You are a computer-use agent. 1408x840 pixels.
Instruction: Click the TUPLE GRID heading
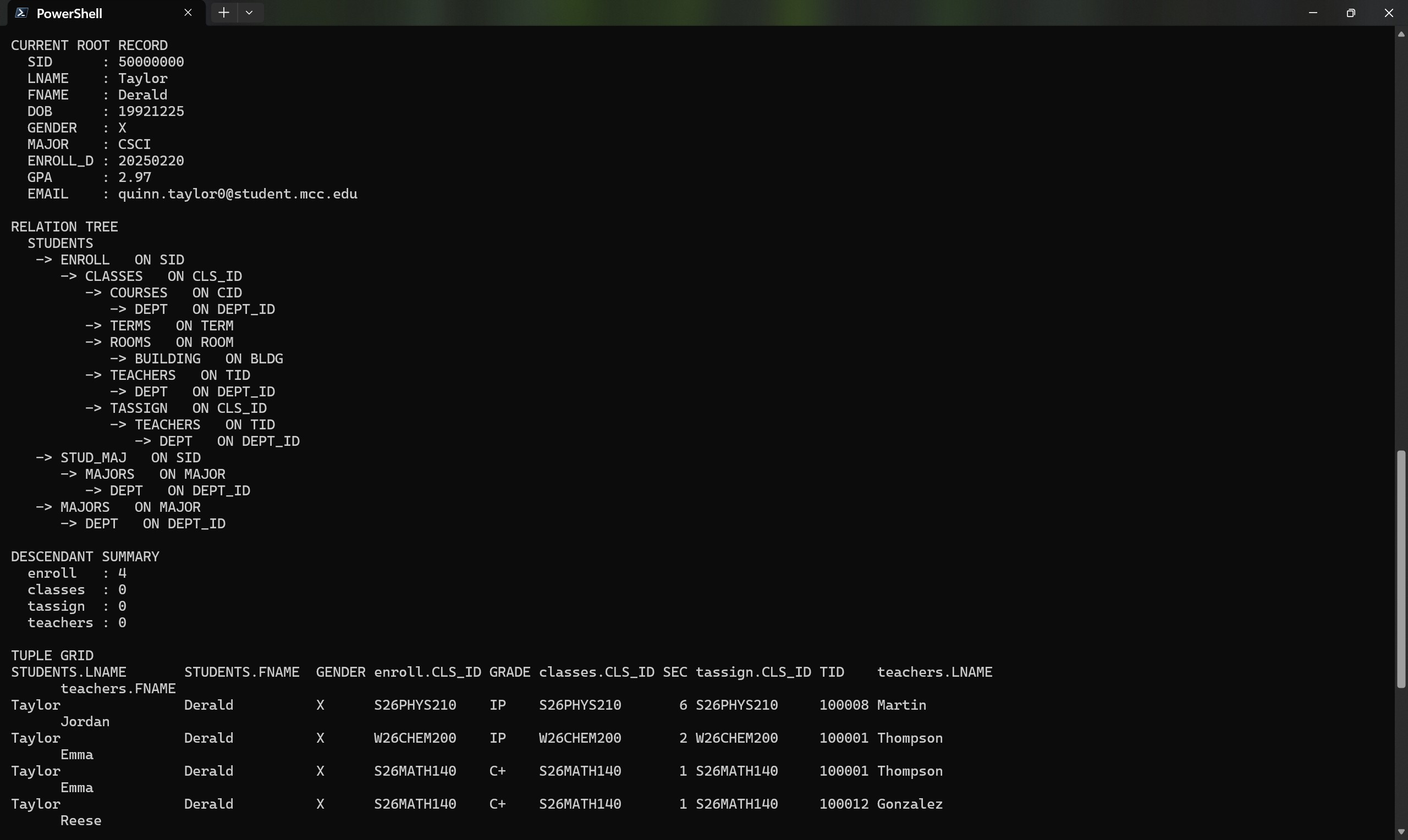(52, 655)
